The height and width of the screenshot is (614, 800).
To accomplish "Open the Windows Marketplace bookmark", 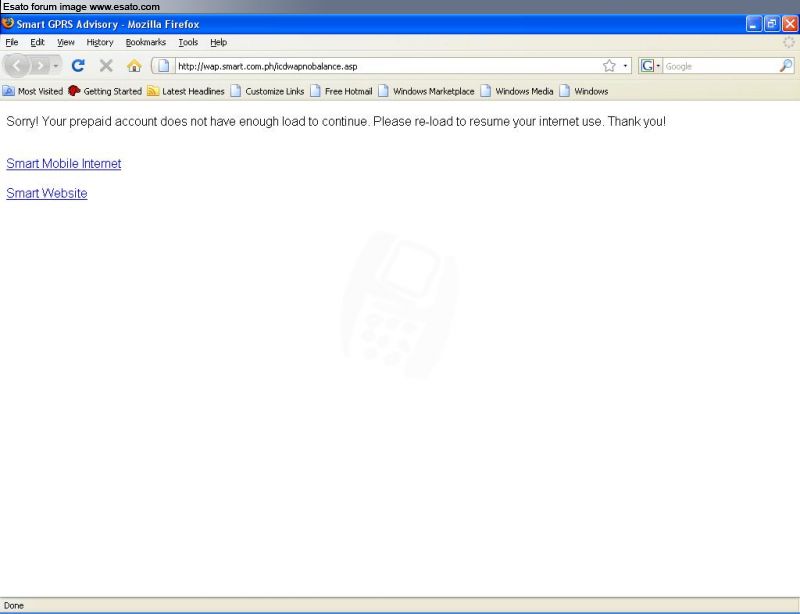I will point(426,91).
